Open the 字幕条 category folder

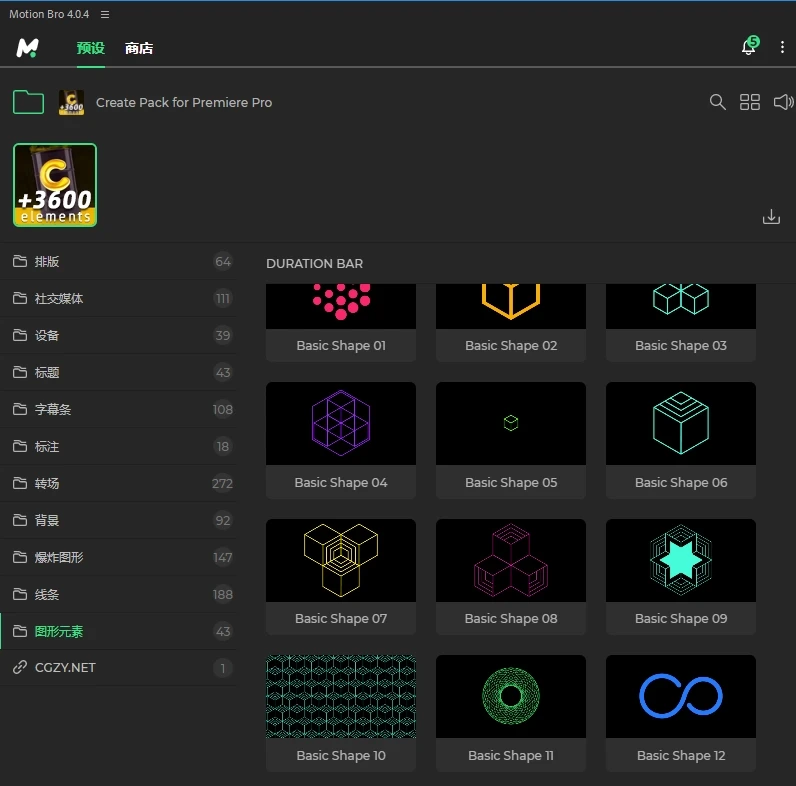click(x=53, y=409)
